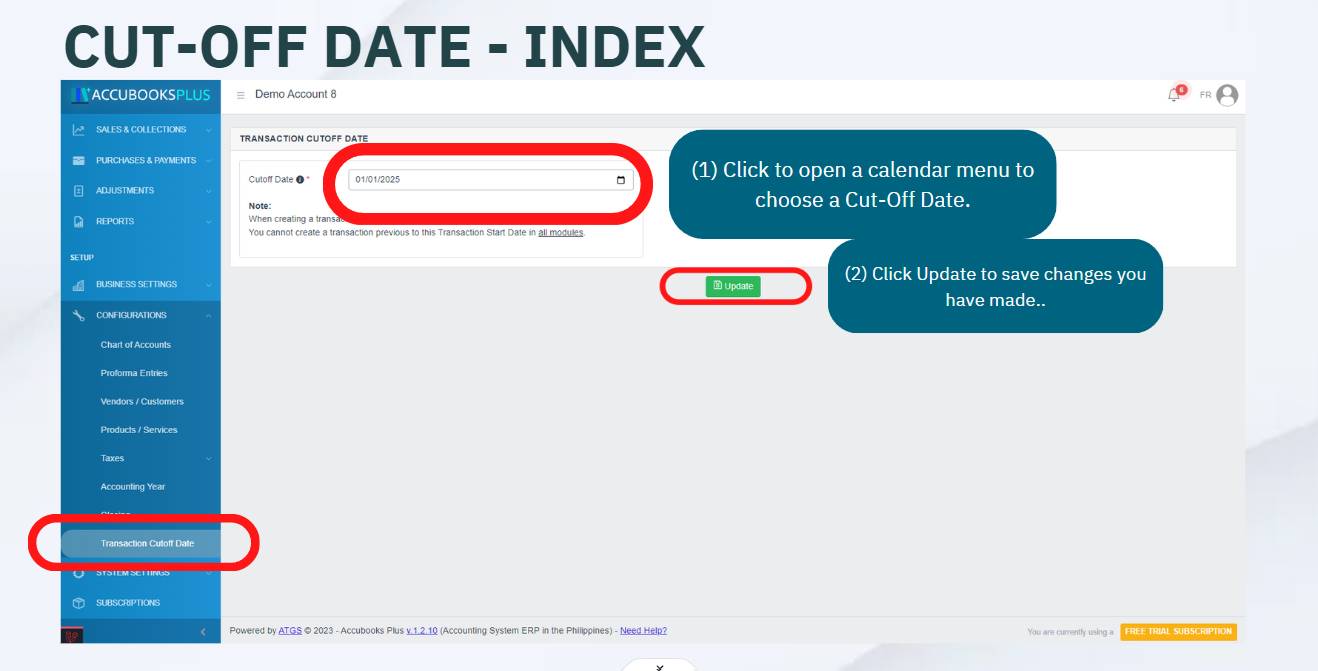Open Products / Services

click(139, 430)
